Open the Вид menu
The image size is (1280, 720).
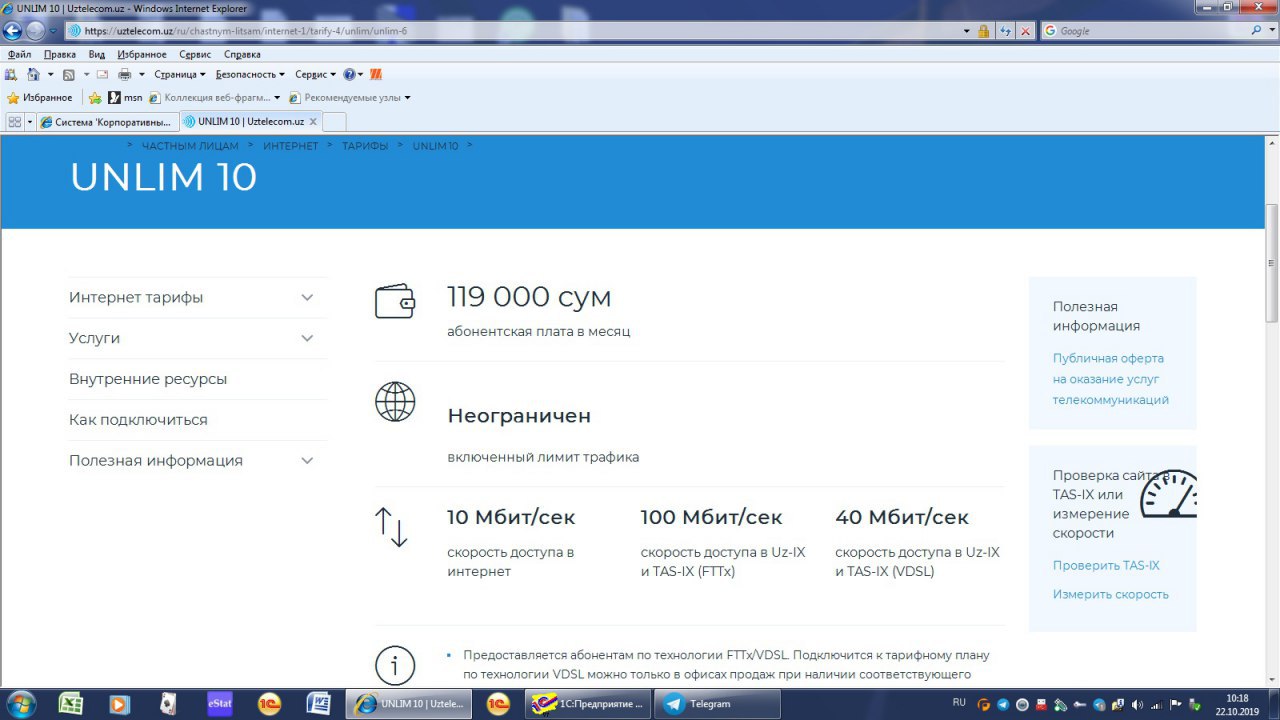pyautogui.click(x=97, y=54)
